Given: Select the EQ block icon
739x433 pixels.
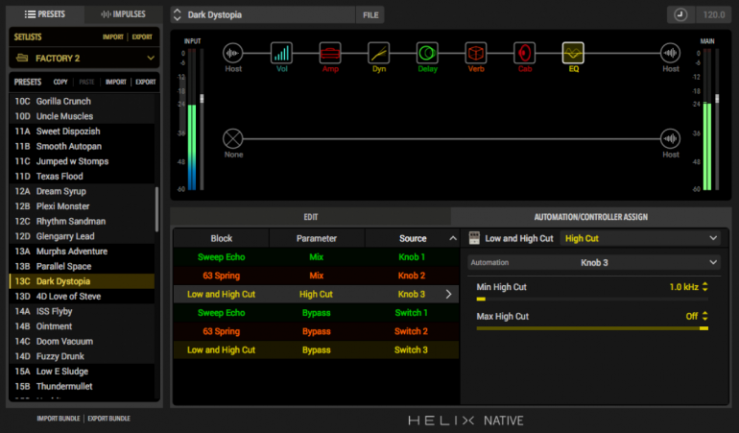Looking at the screenshot, I should (573, 52).
